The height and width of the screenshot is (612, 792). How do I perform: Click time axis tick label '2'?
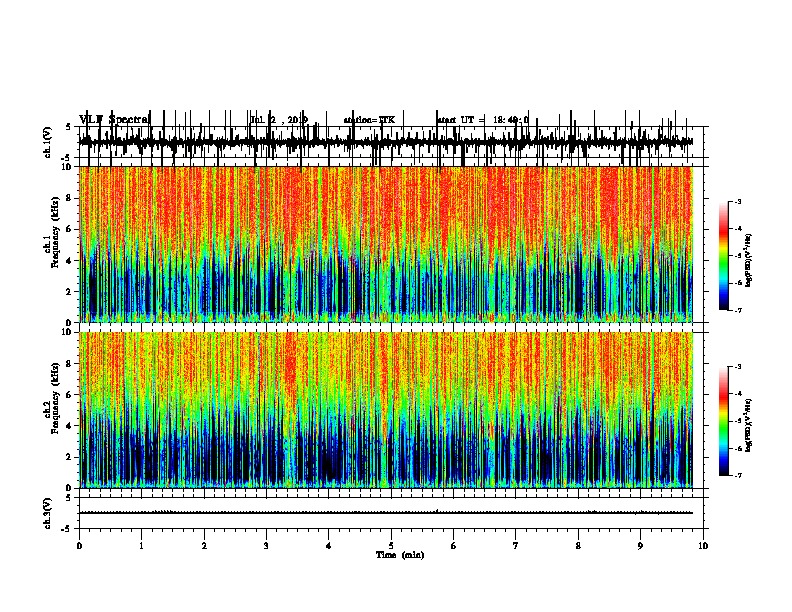[x=204, y=546]
